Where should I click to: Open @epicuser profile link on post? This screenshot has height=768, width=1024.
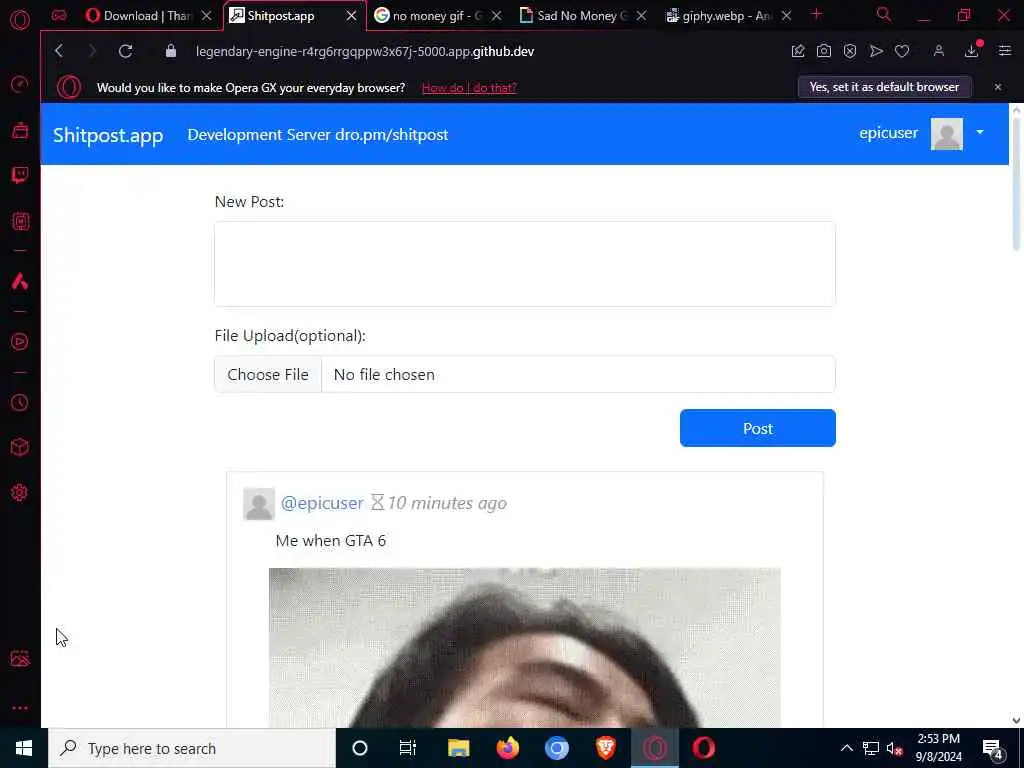[x=322, y=503]
